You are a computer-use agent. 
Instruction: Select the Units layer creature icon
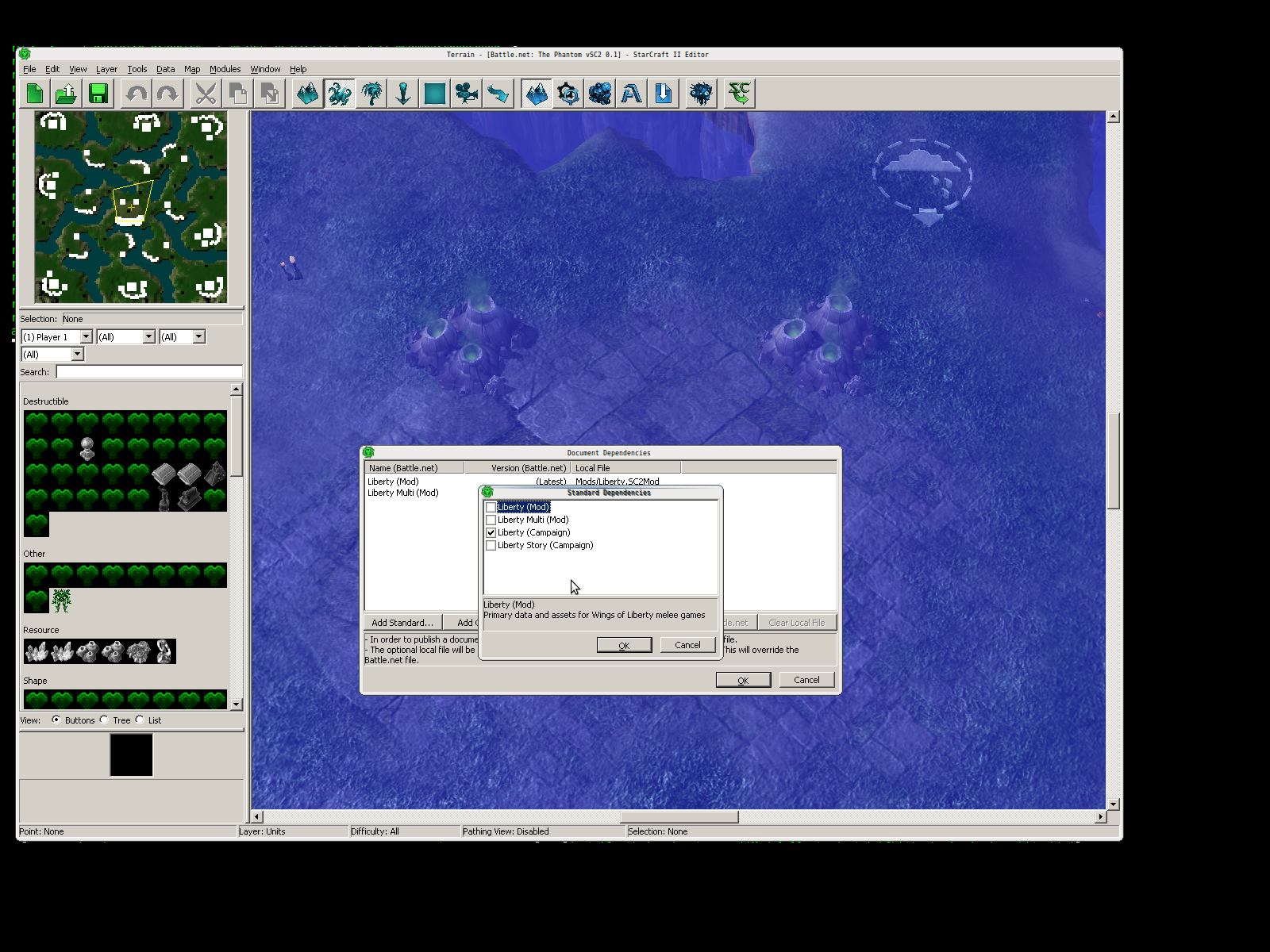click(x=340, y=94)
